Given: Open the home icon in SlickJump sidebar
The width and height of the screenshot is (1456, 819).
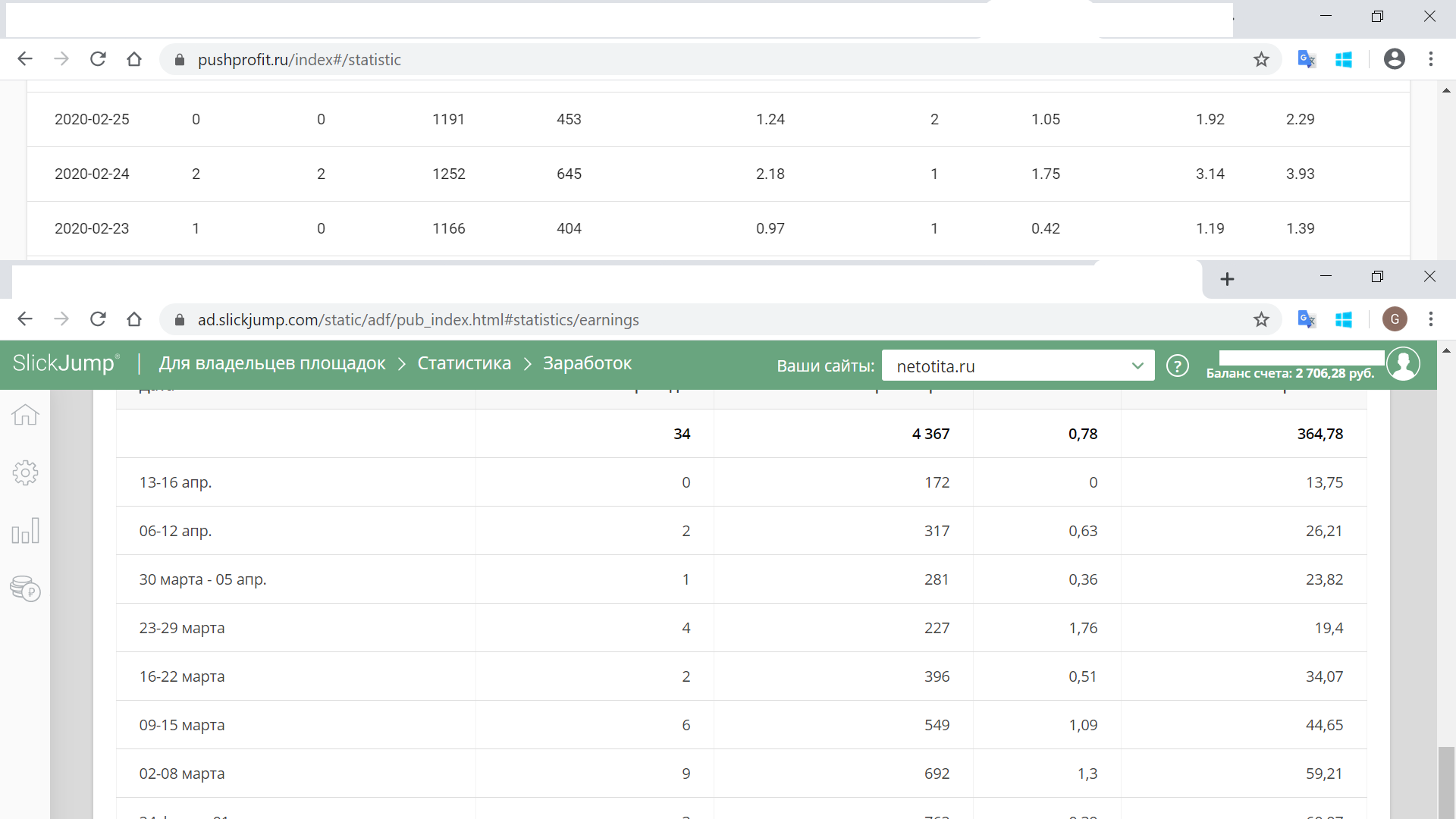Looking at the screenshot, I should (x=25, y=415).
